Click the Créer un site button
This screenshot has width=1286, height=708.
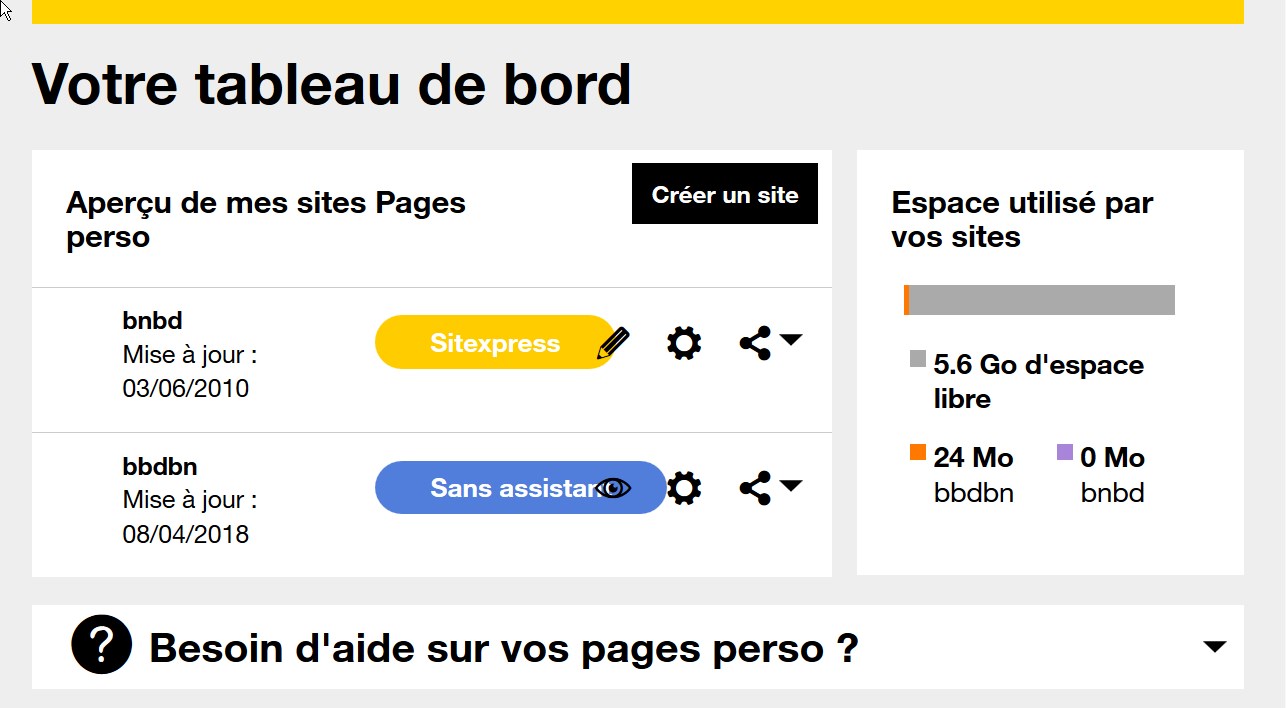click(724, 194)
